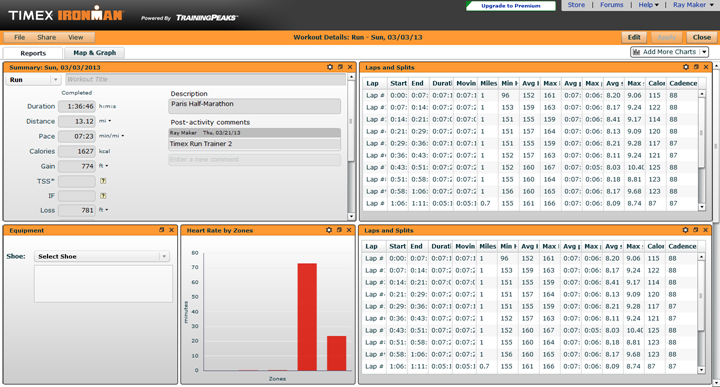Click the Close button in orange bar
Image resolution: width=720 pixels, height=387 pixels.
tap(702, 37)
